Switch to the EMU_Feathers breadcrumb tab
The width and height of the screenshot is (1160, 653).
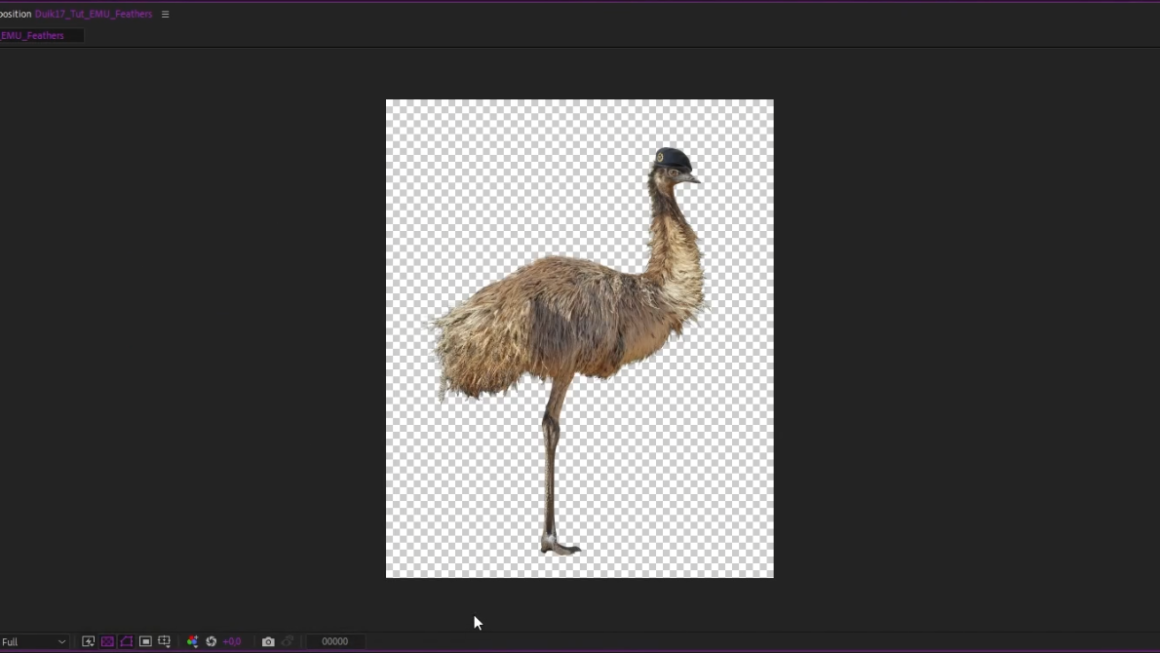33,35
